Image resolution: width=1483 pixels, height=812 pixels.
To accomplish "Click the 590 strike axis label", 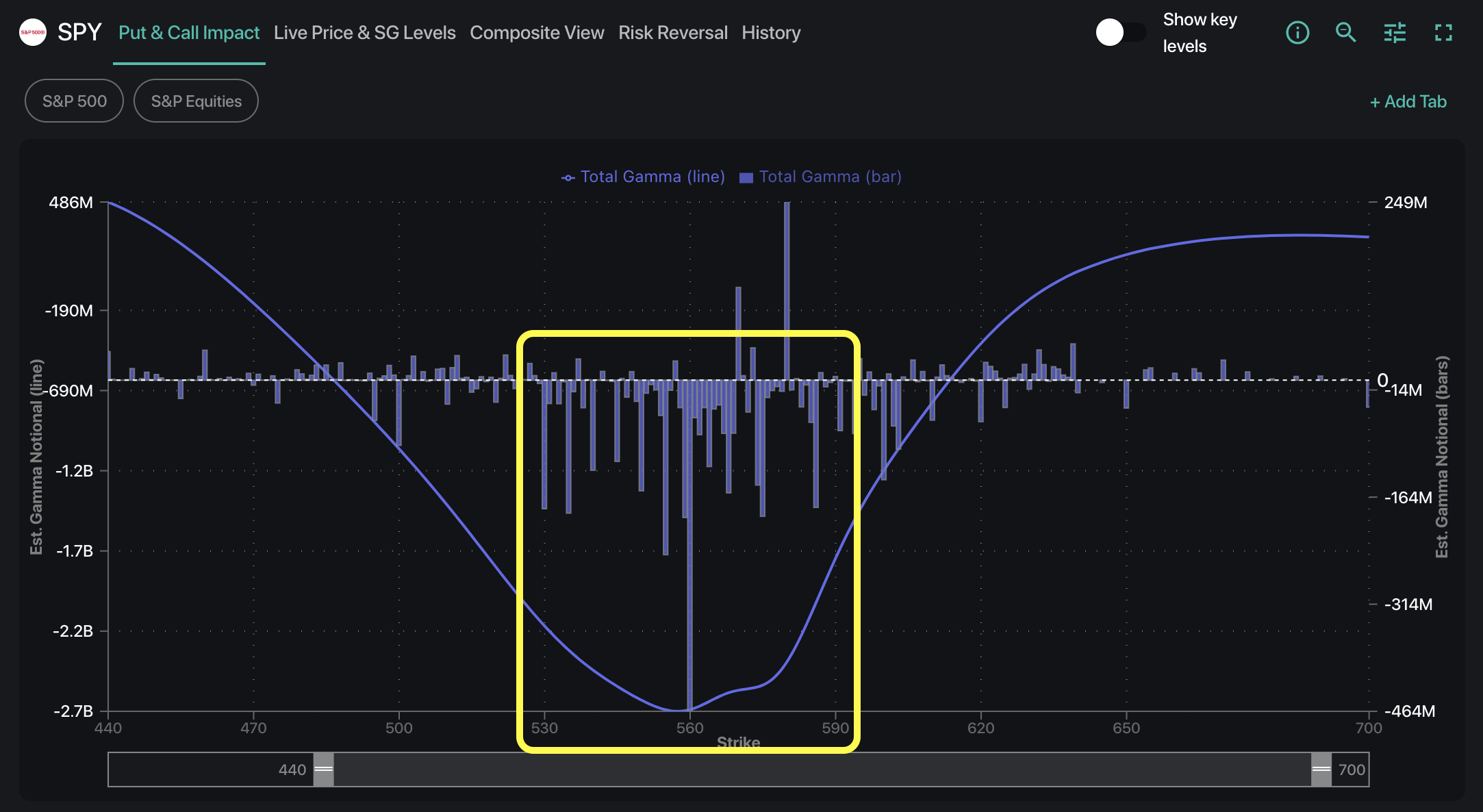I will click(835, 728).
